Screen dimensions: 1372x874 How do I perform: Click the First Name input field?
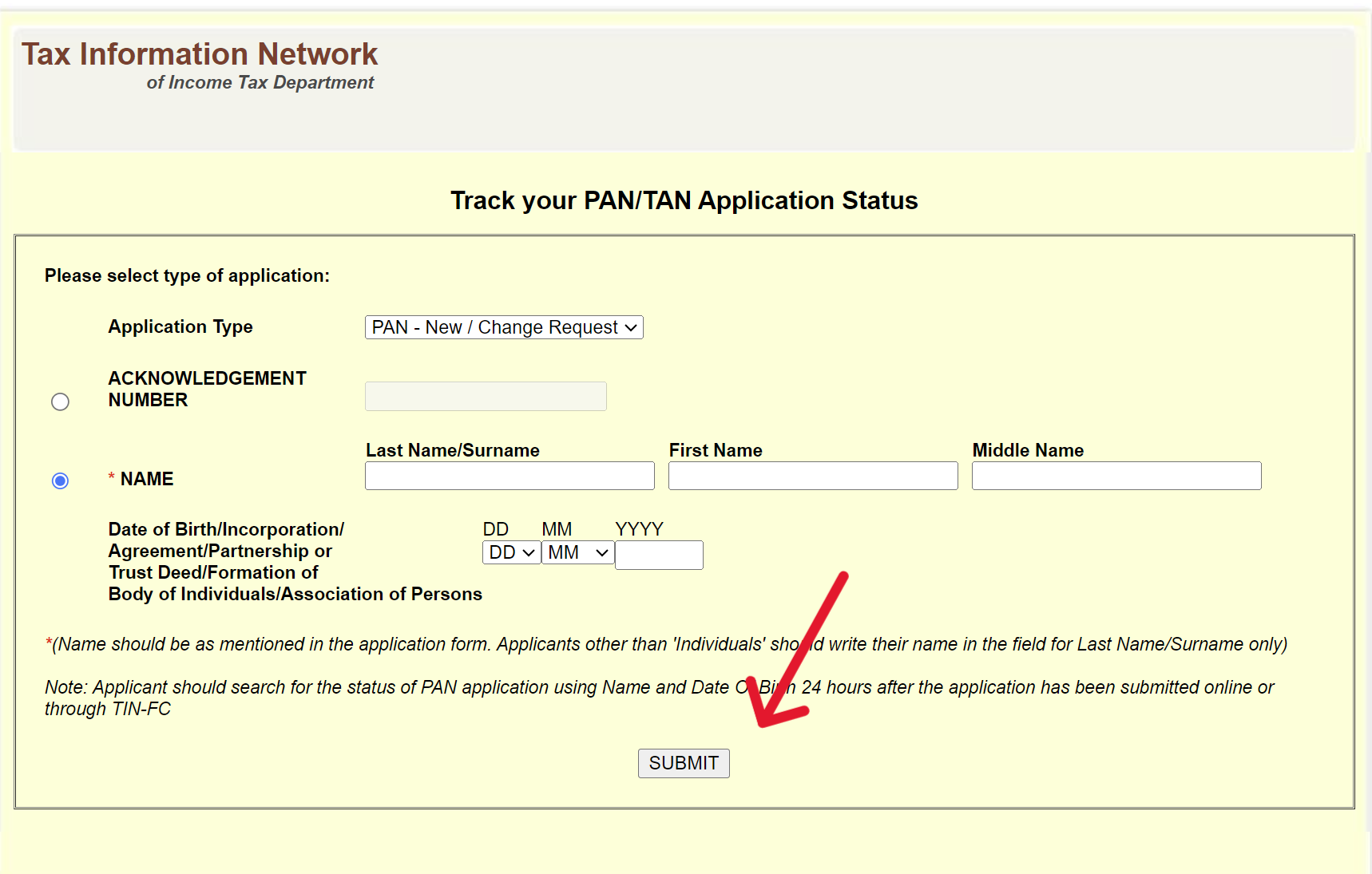pos(812,475)
